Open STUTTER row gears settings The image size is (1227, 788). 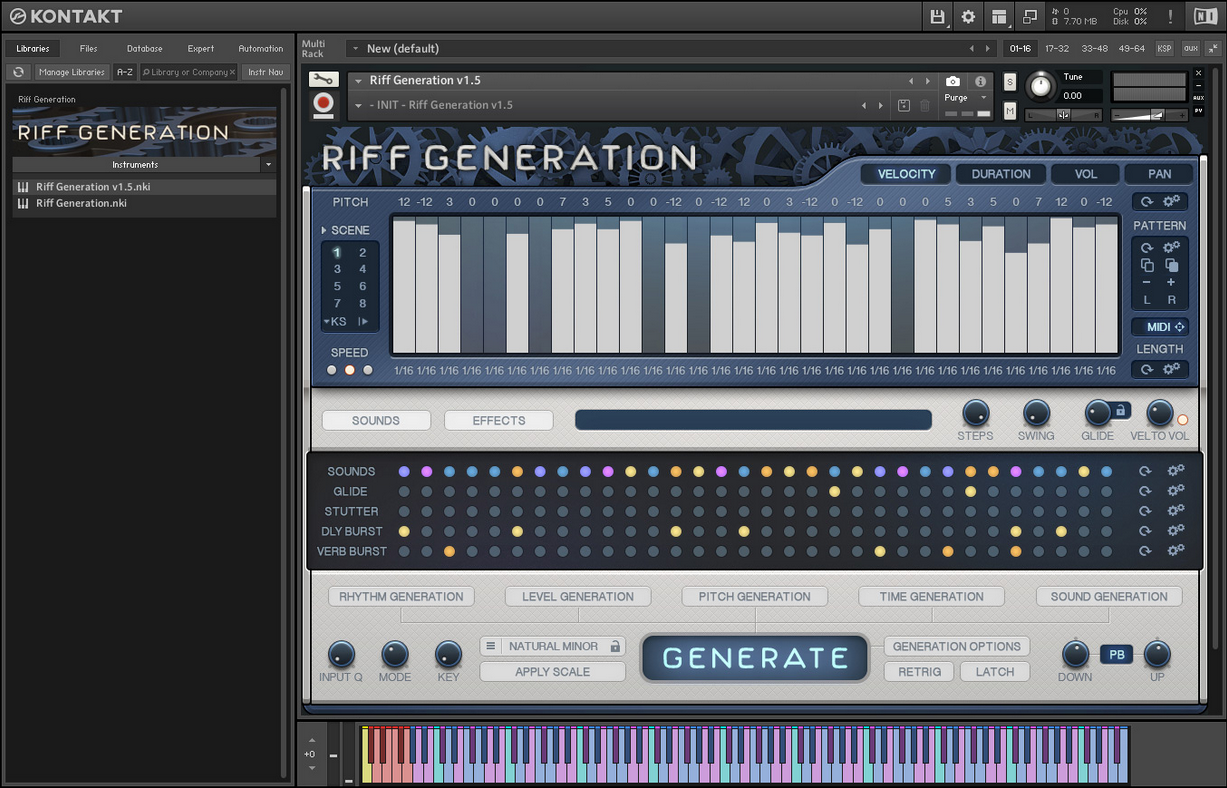coord(1176,511)
